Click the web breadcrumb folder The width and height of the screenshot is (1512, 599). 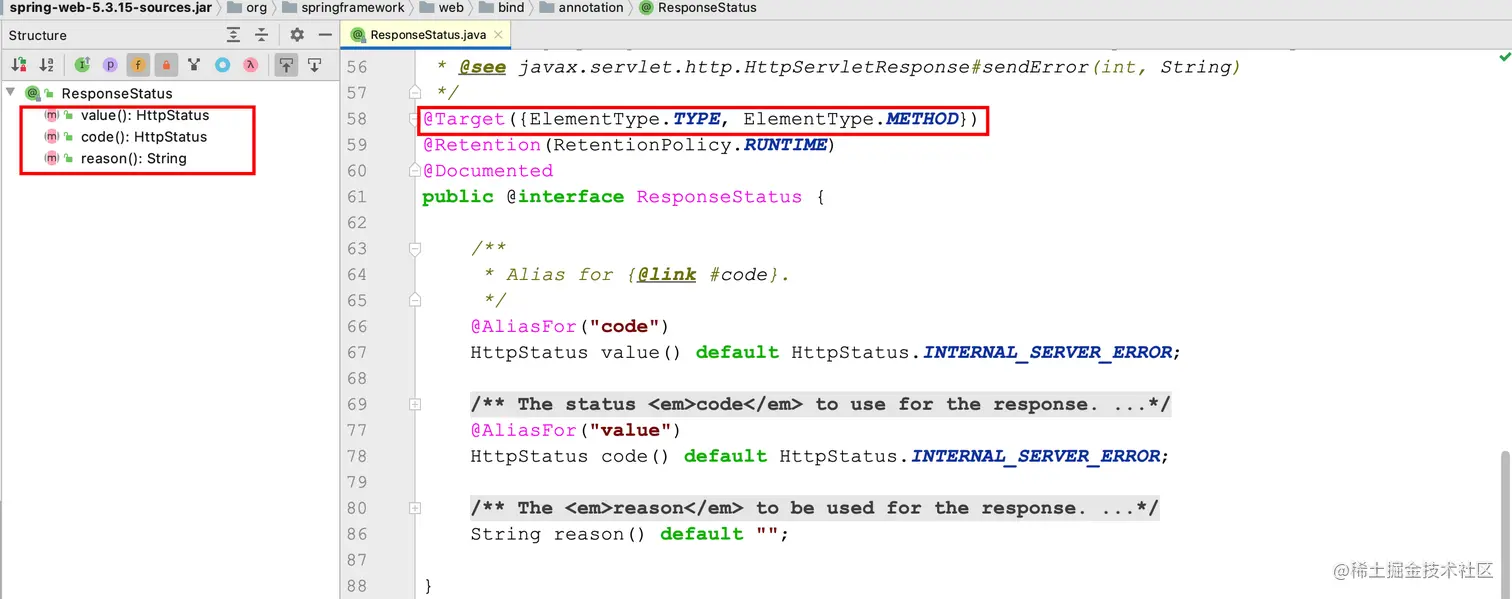441,7
